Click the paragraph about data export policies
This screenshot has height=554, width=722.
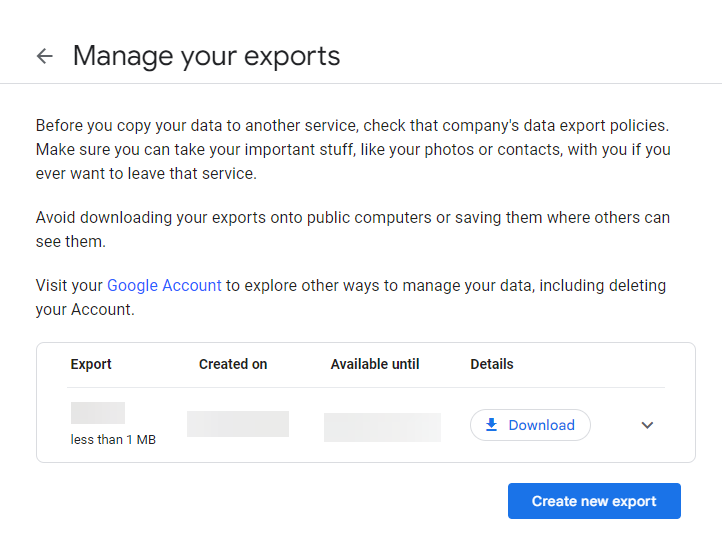[x=350, y=126]
